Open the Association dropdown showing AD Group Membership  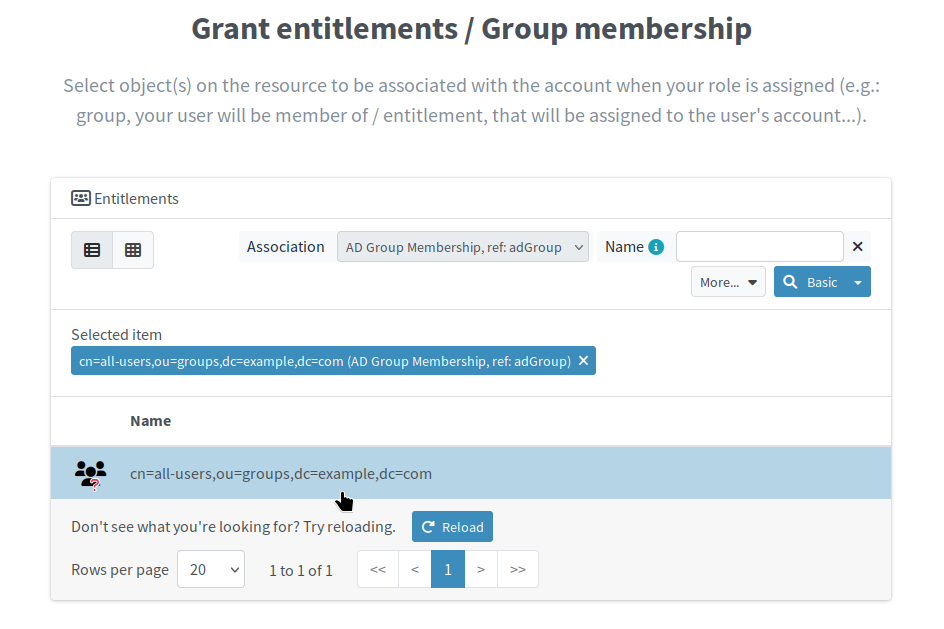(x=462, y=246)
